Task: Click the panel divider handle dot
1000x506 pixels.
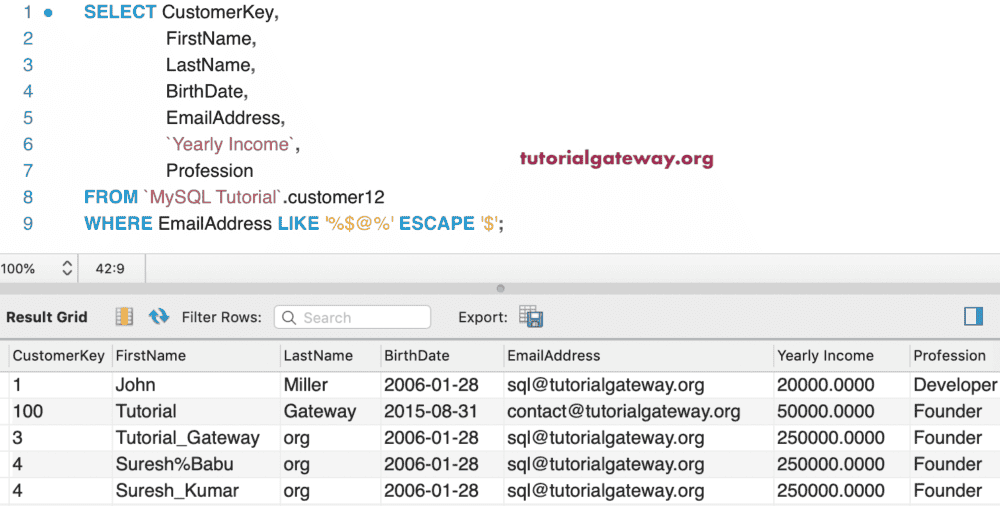Action: (500, 288)
